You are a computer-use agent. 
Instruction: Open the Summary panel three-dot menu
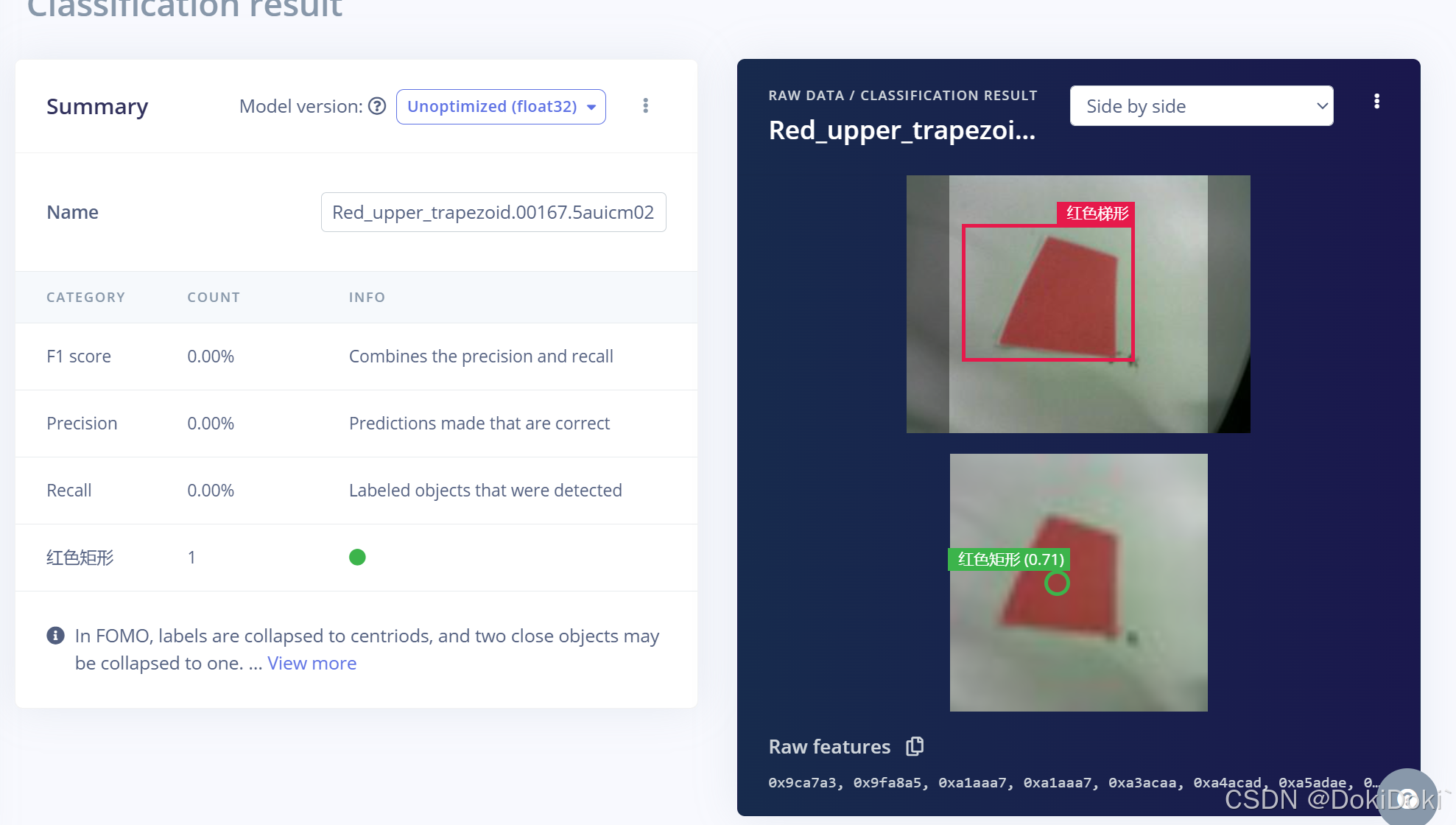pyautogui.click(x=645, y=106)
